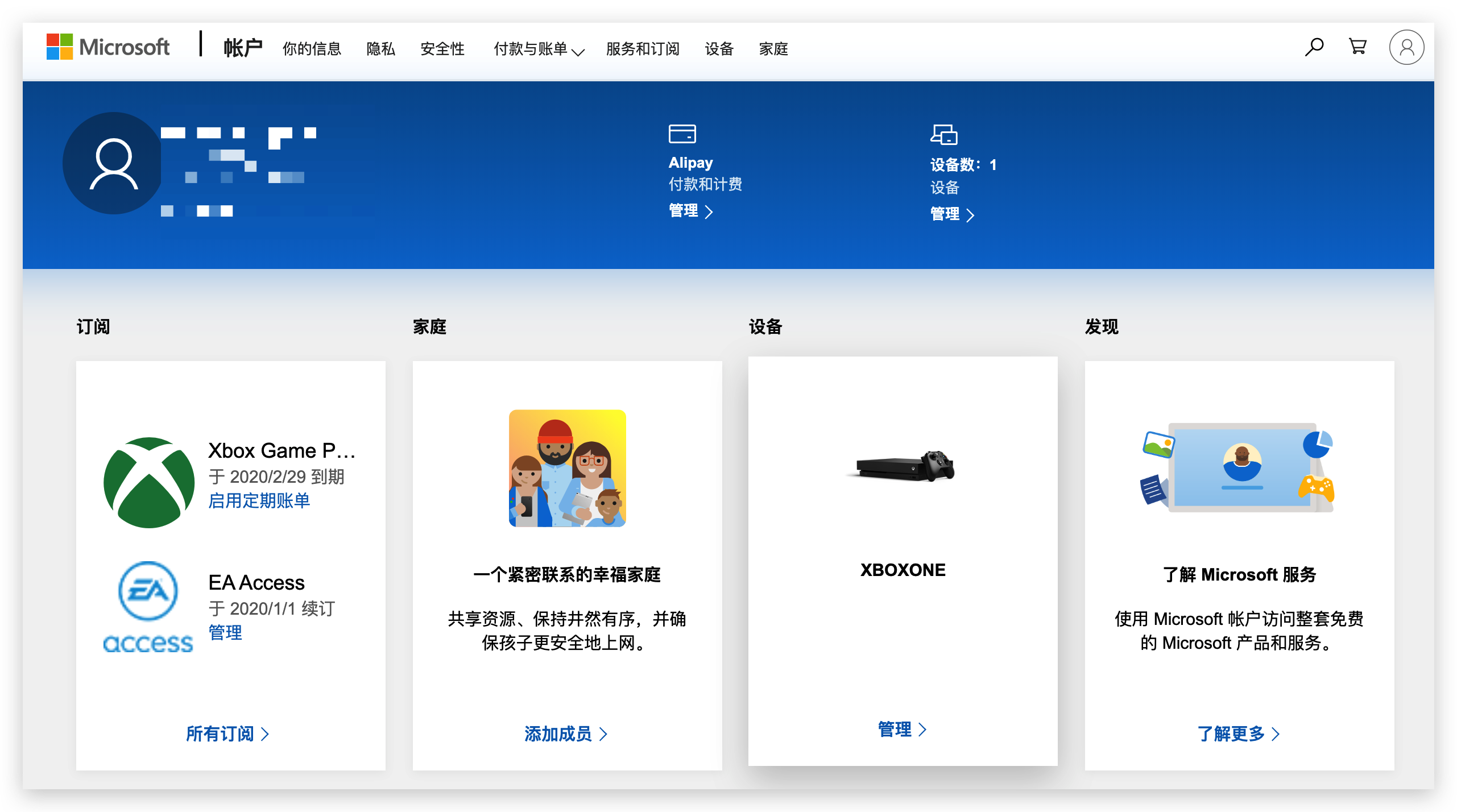Viewport: 1457px width, 812px height.
Task: Click the Microsoft services illustration
Action: coord(1239,467)
